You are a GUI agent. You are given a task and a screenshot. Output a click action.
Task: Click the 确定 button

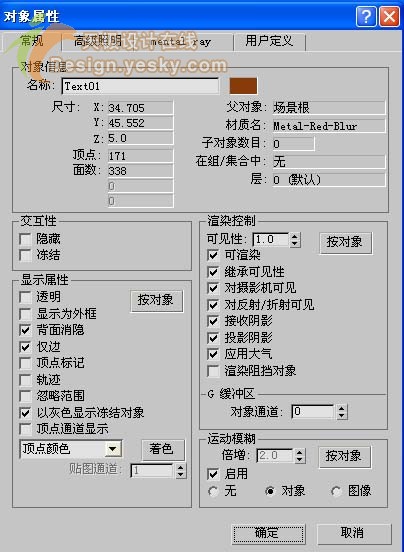coord(269,534)
